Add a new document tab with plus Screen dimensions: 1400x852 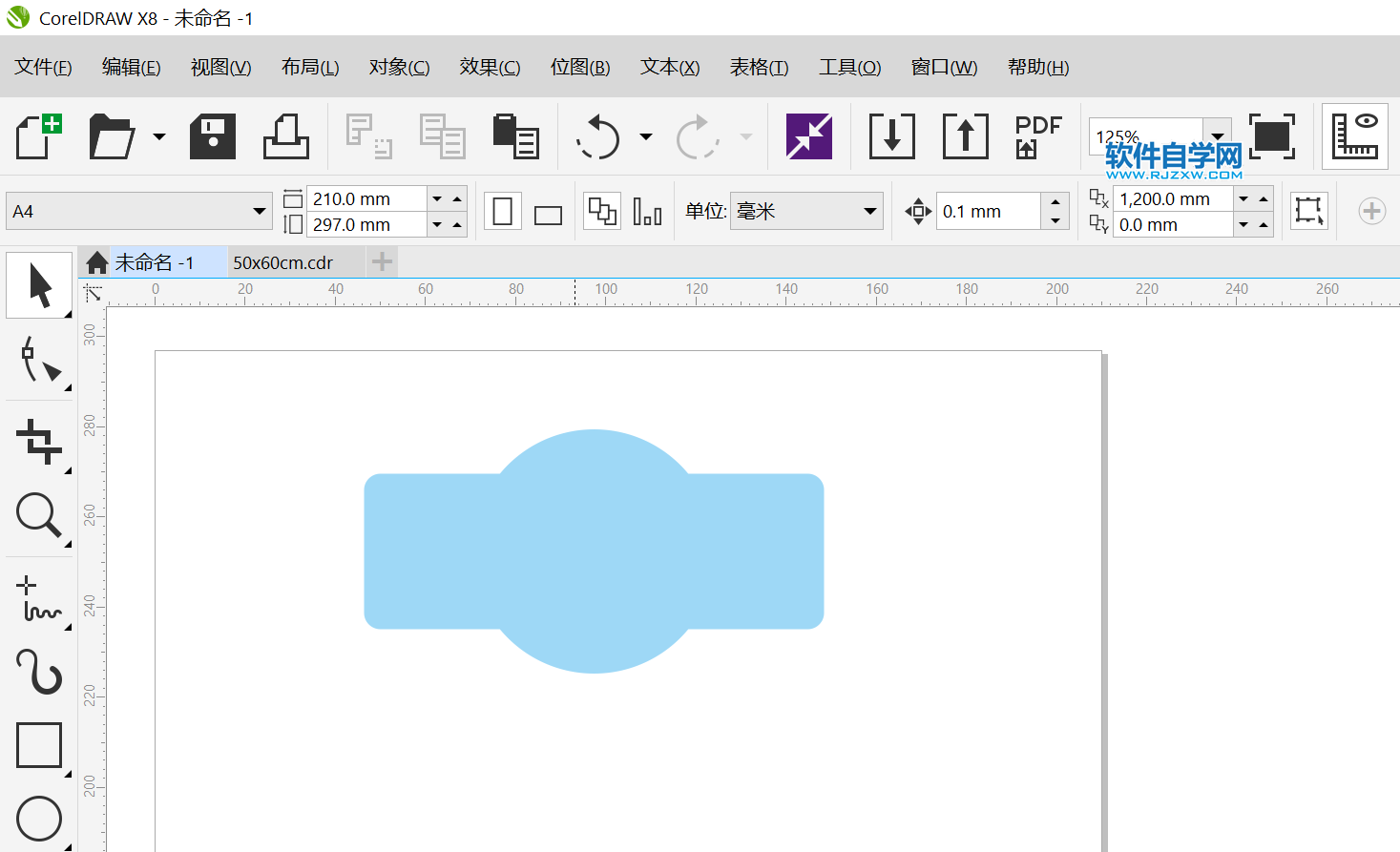click(382, 261)
